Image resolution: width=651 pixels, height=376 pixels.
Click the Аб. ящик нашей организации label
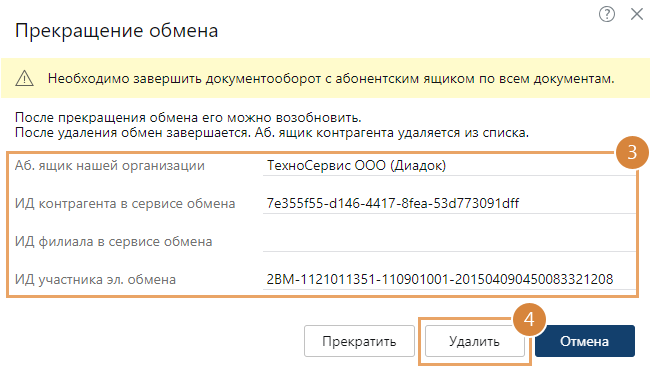(110, 166)
